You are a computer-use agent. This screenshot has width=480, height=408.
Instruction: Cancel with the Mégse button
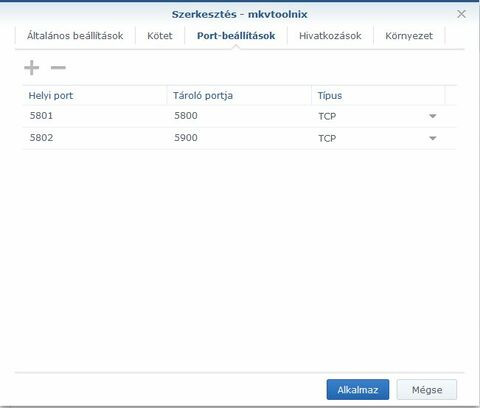coord(427,389)
